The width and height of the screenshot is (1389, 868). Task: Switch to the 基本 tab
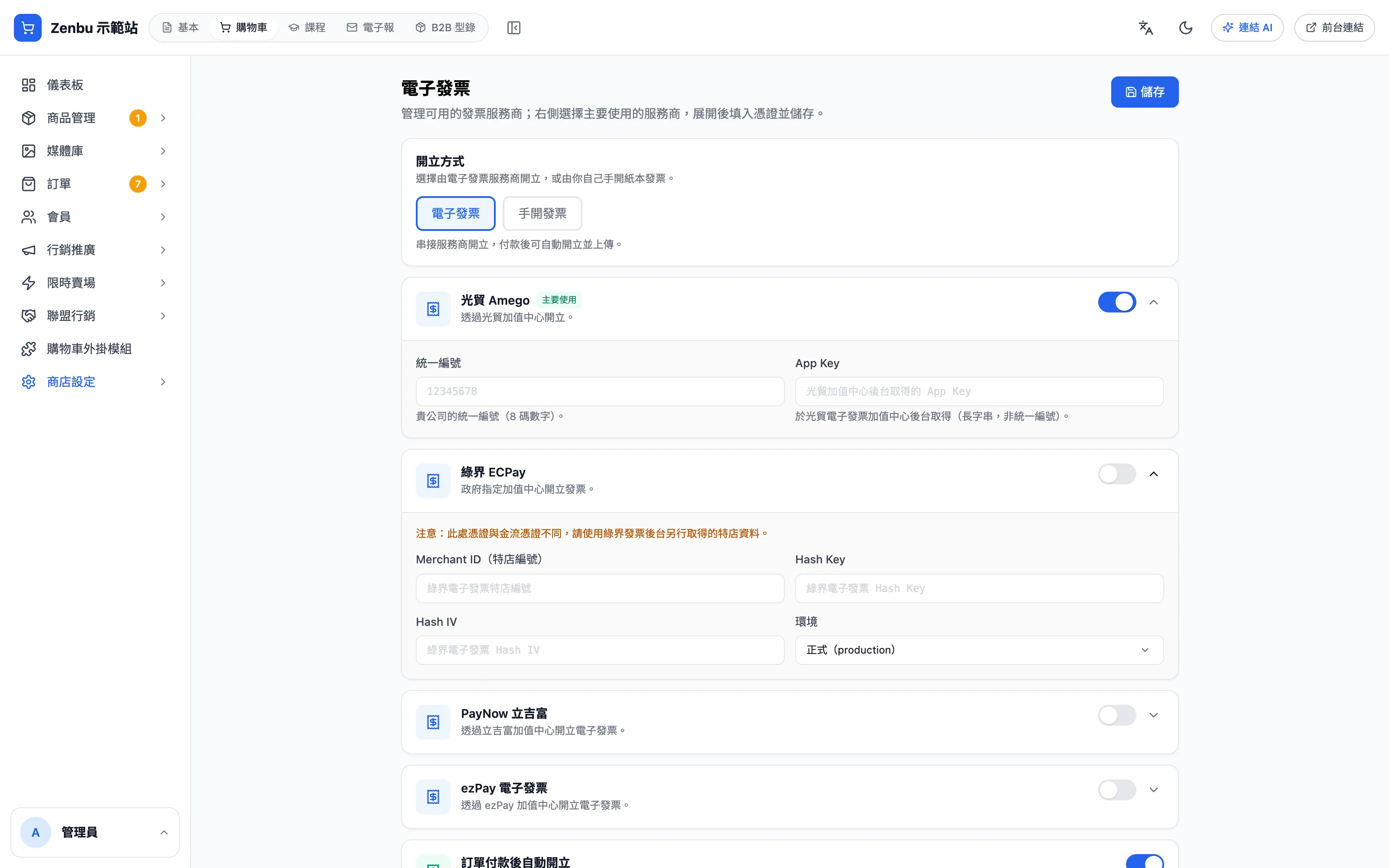coord(180,27)
